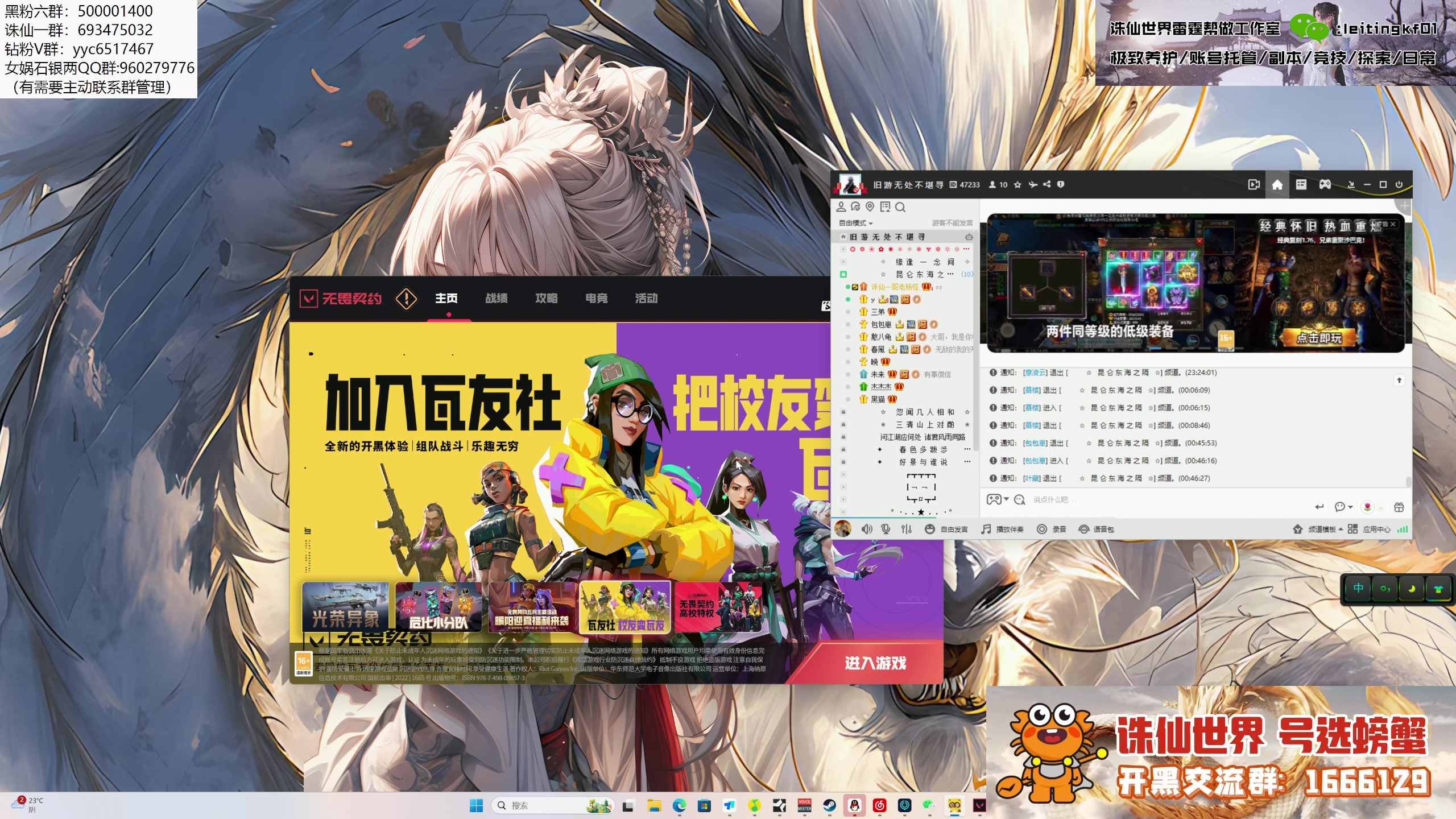Screen dimensions: 1456x819
Task: Toggle the YY microphone
Action: (x=886, y=530)
